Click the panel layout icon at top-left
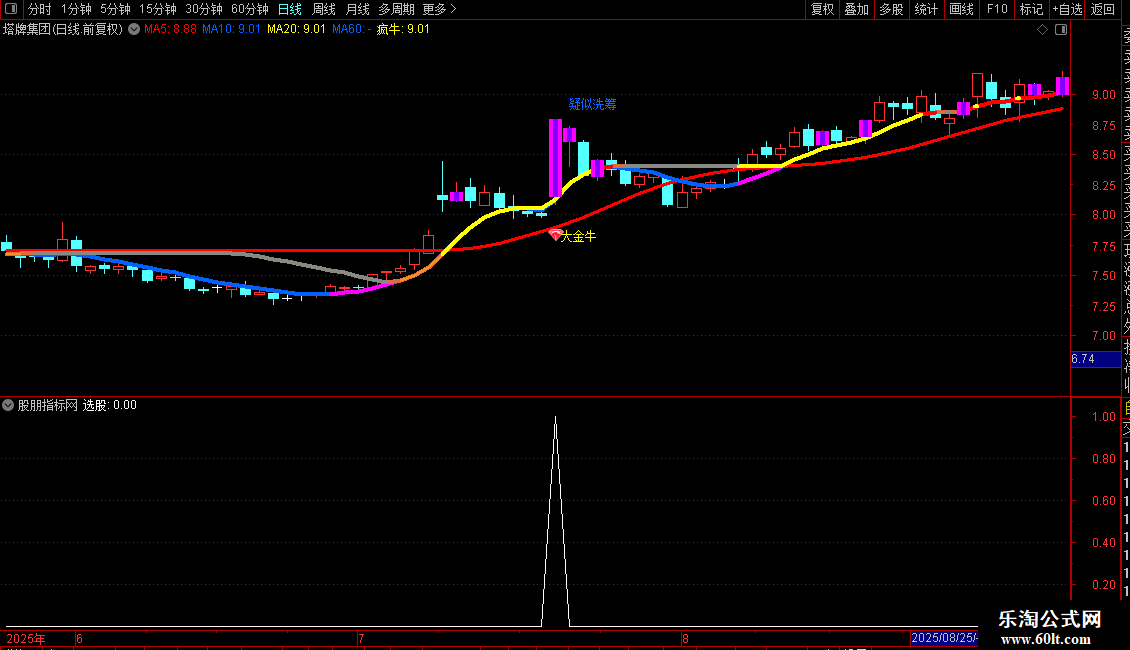1130x650 pixels. pos(11,9)
